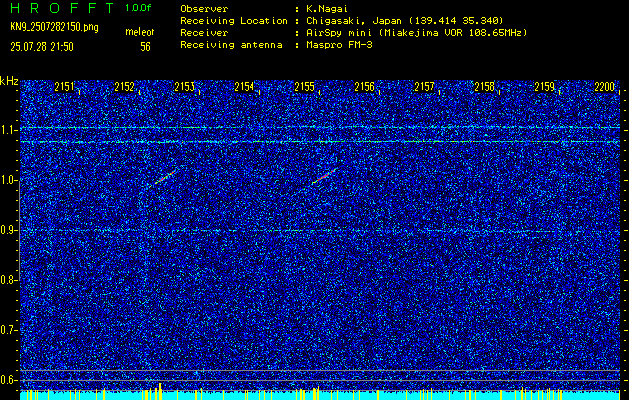Click the kHz axis unit label
The height and width of the screenshot is (400, 629).
9,81
